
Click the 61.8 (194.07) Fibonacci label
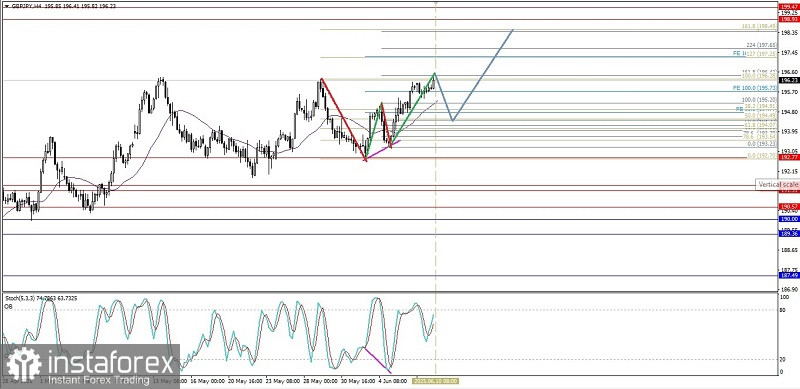click(x=760, y=125)
